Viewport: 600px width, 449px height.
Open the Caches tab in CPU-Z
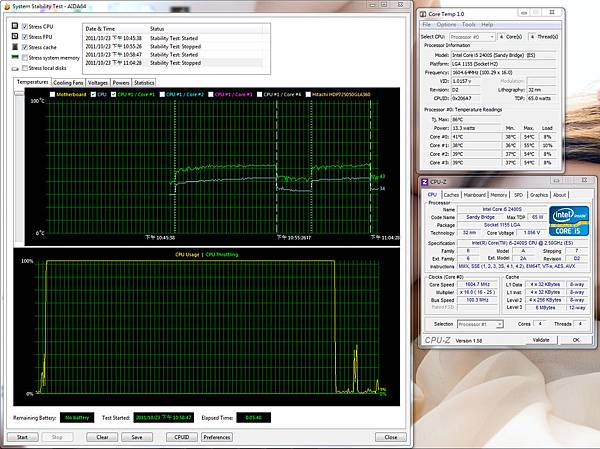click(x=451, y=195)
